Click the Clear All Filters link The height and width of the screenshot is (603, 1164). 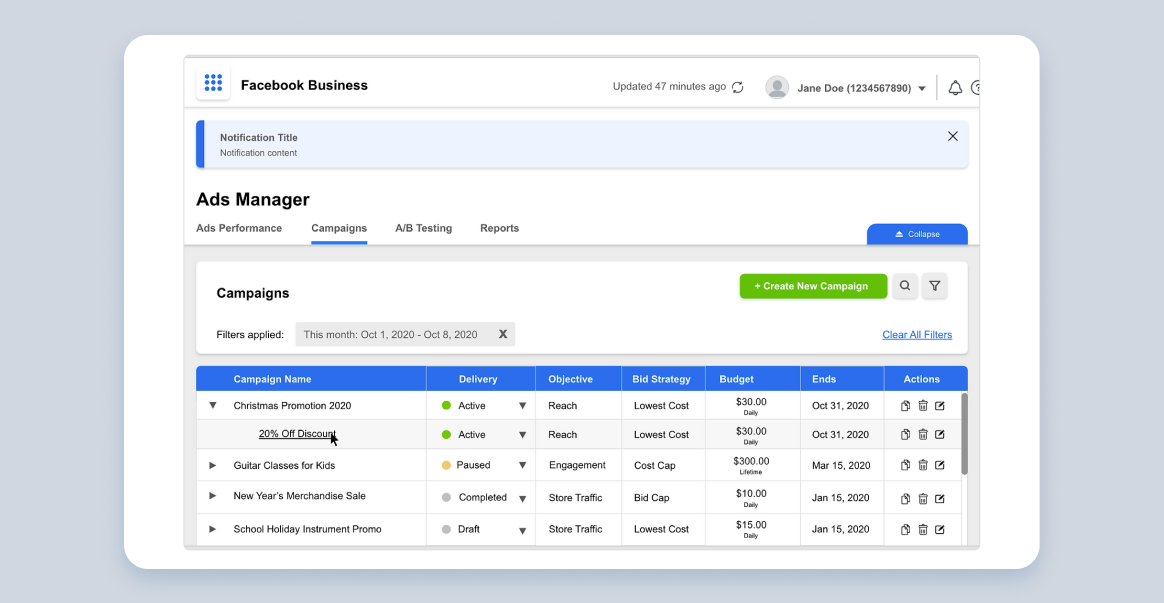917,335
